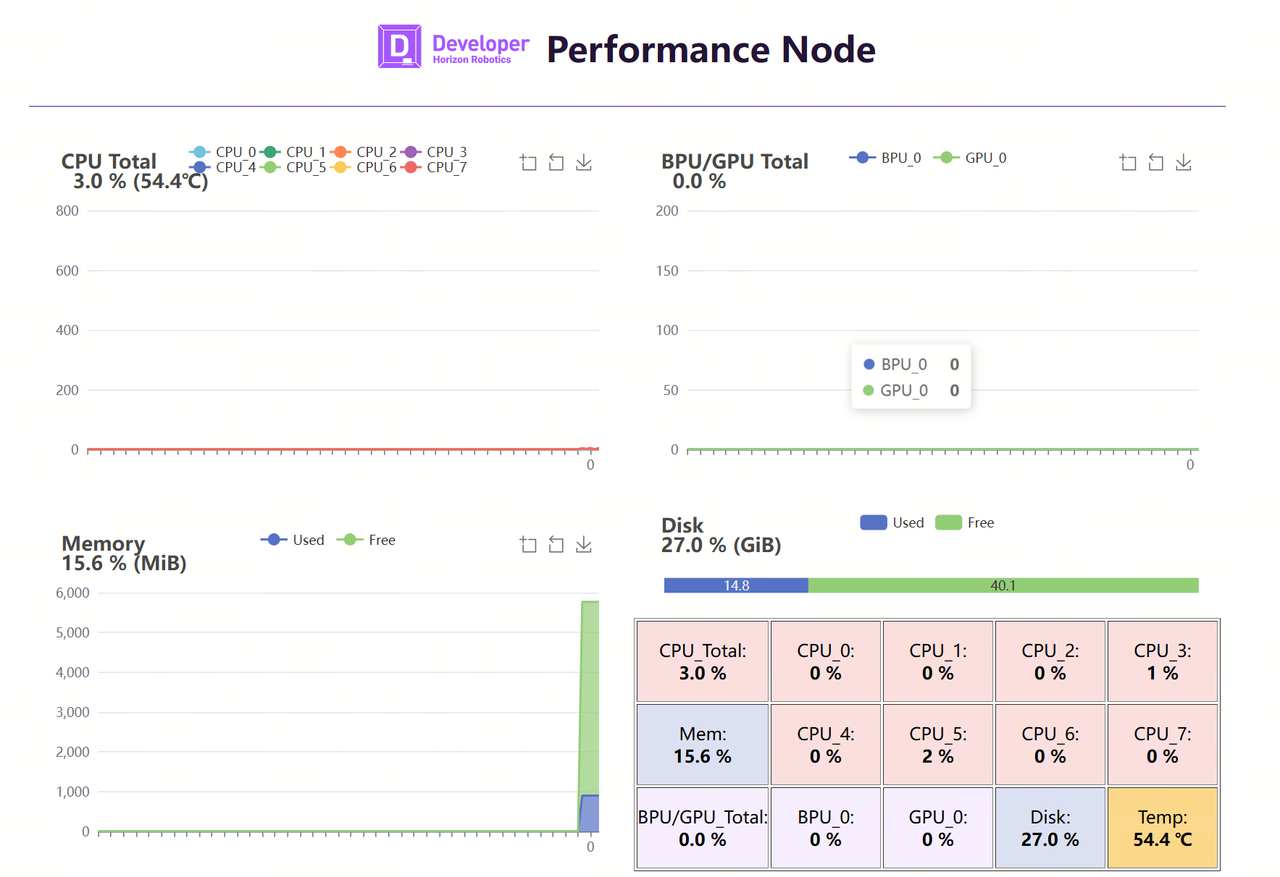Click the CPU_2 0 % cell
Screen dimensions: 1280x877
(x=1050, y=661)
